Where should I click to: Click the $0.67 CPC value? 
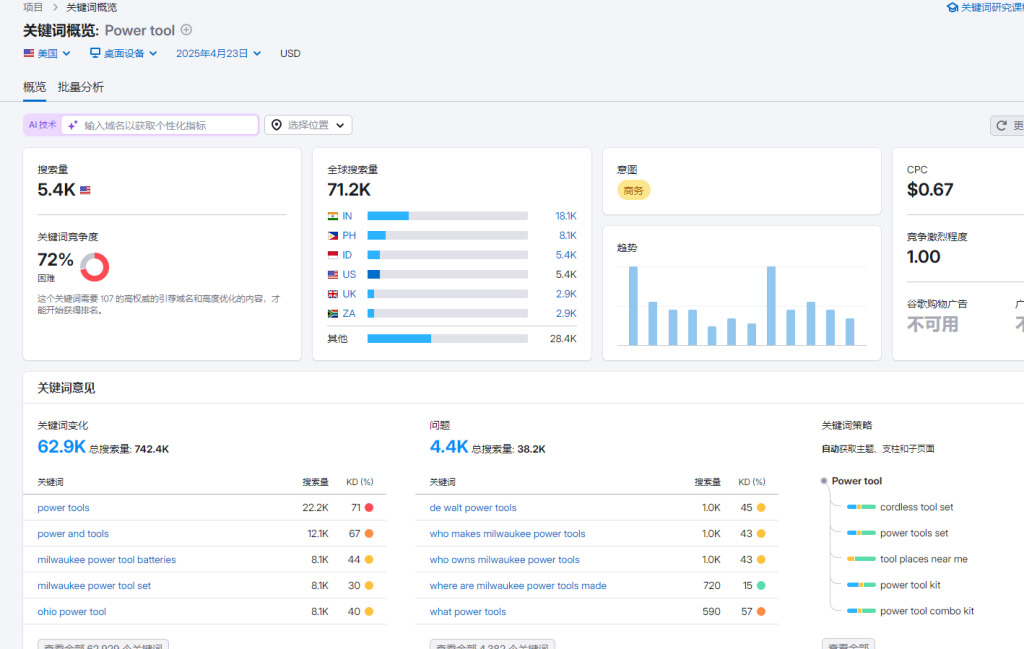[x=930, y=190]
